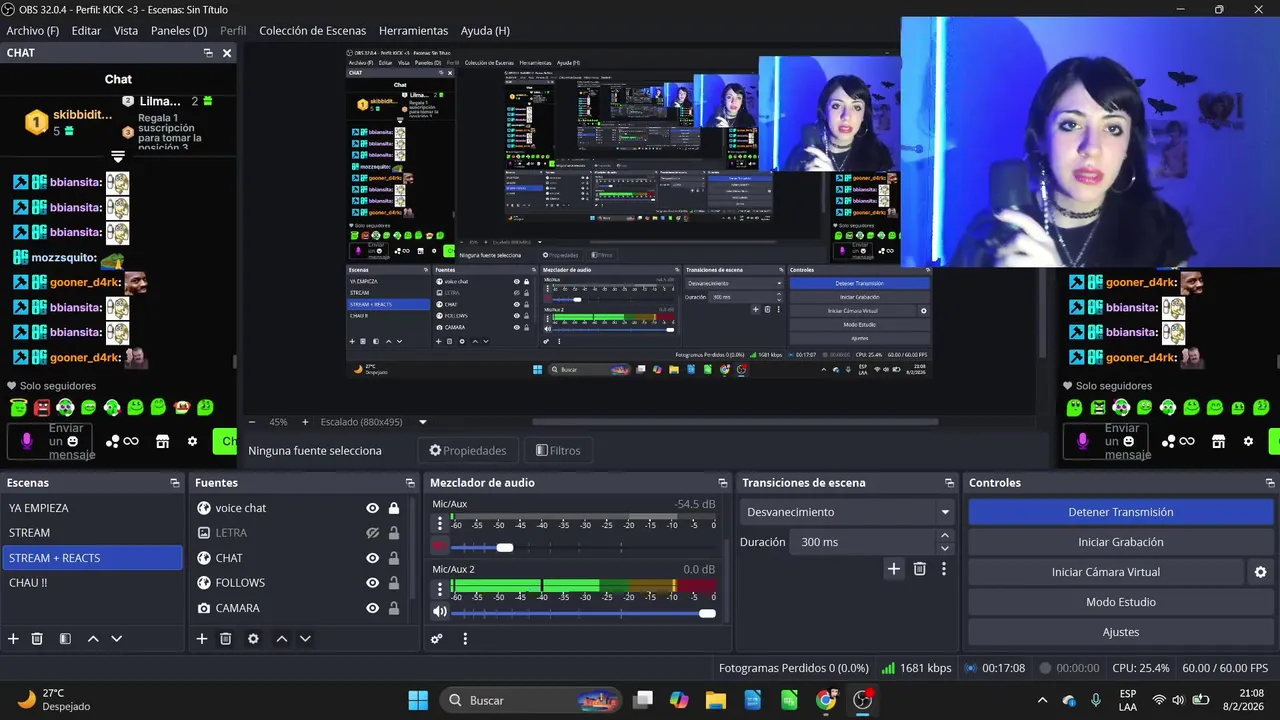Viewport: 1280px width, 720px height.
Task: Show the LETRA source
Action: coord(373,533)
